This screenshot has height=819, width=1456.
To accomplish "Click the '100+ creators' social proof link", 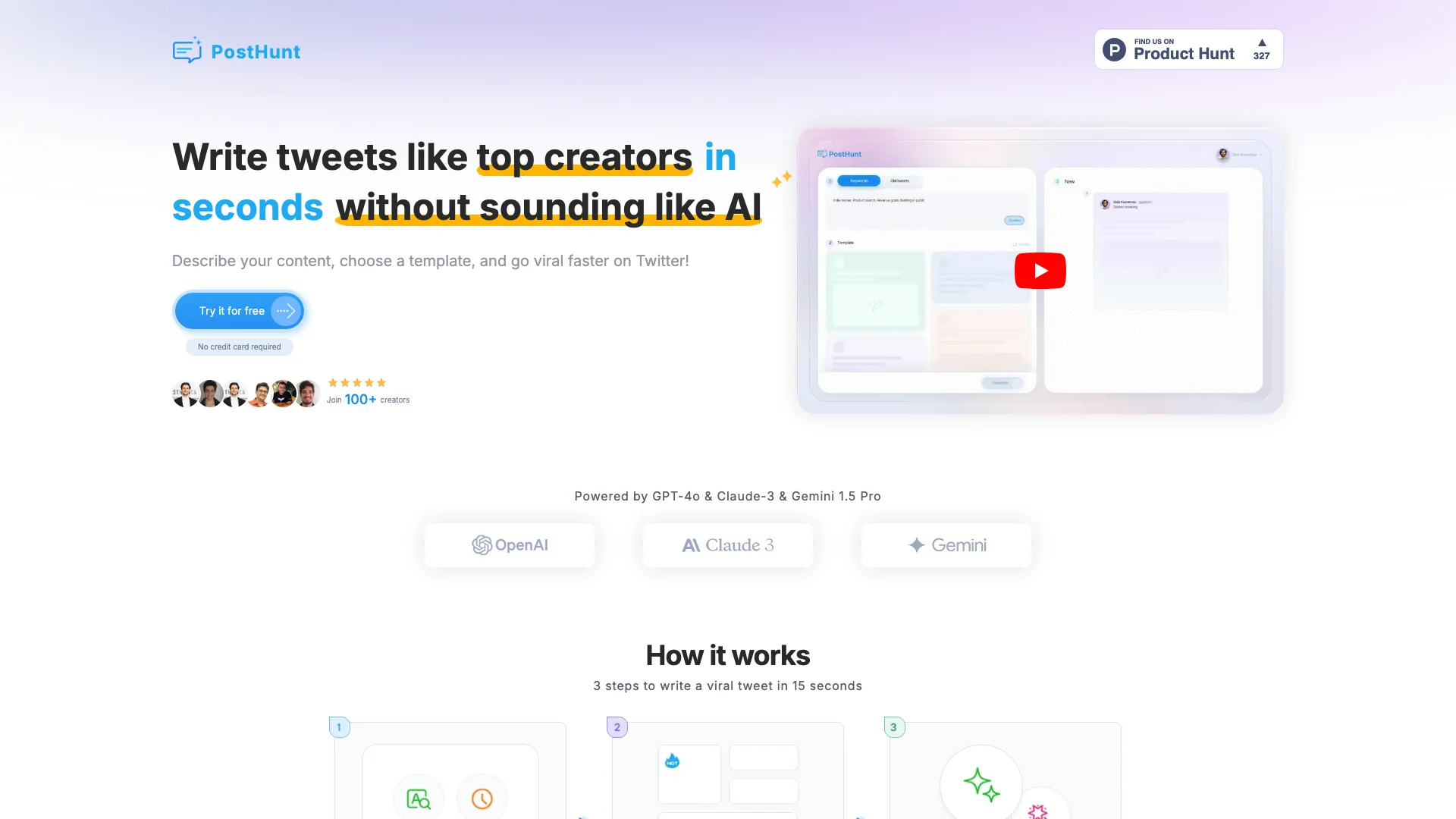I will pyautogui.click(x=368, y=399).
